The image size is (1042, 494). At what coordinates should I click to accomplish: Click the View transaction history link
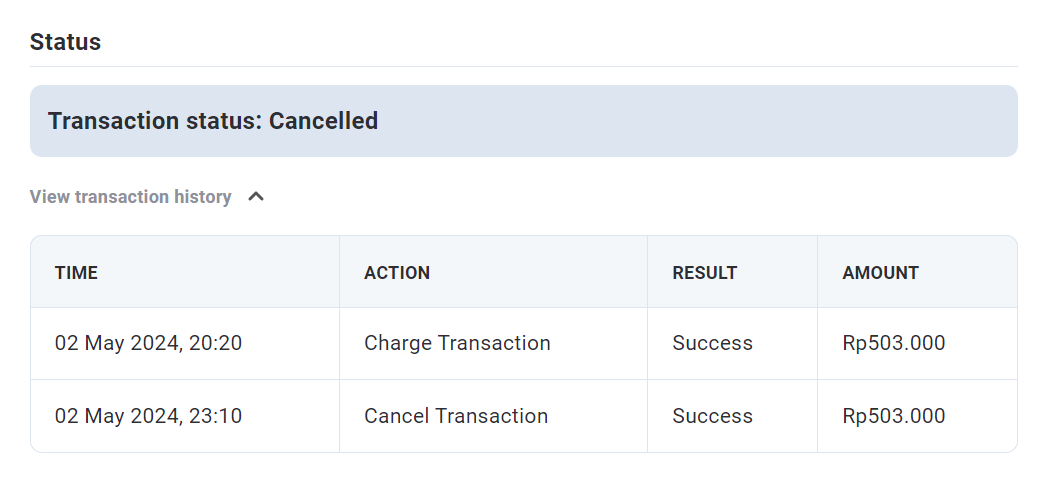point(130,197)
